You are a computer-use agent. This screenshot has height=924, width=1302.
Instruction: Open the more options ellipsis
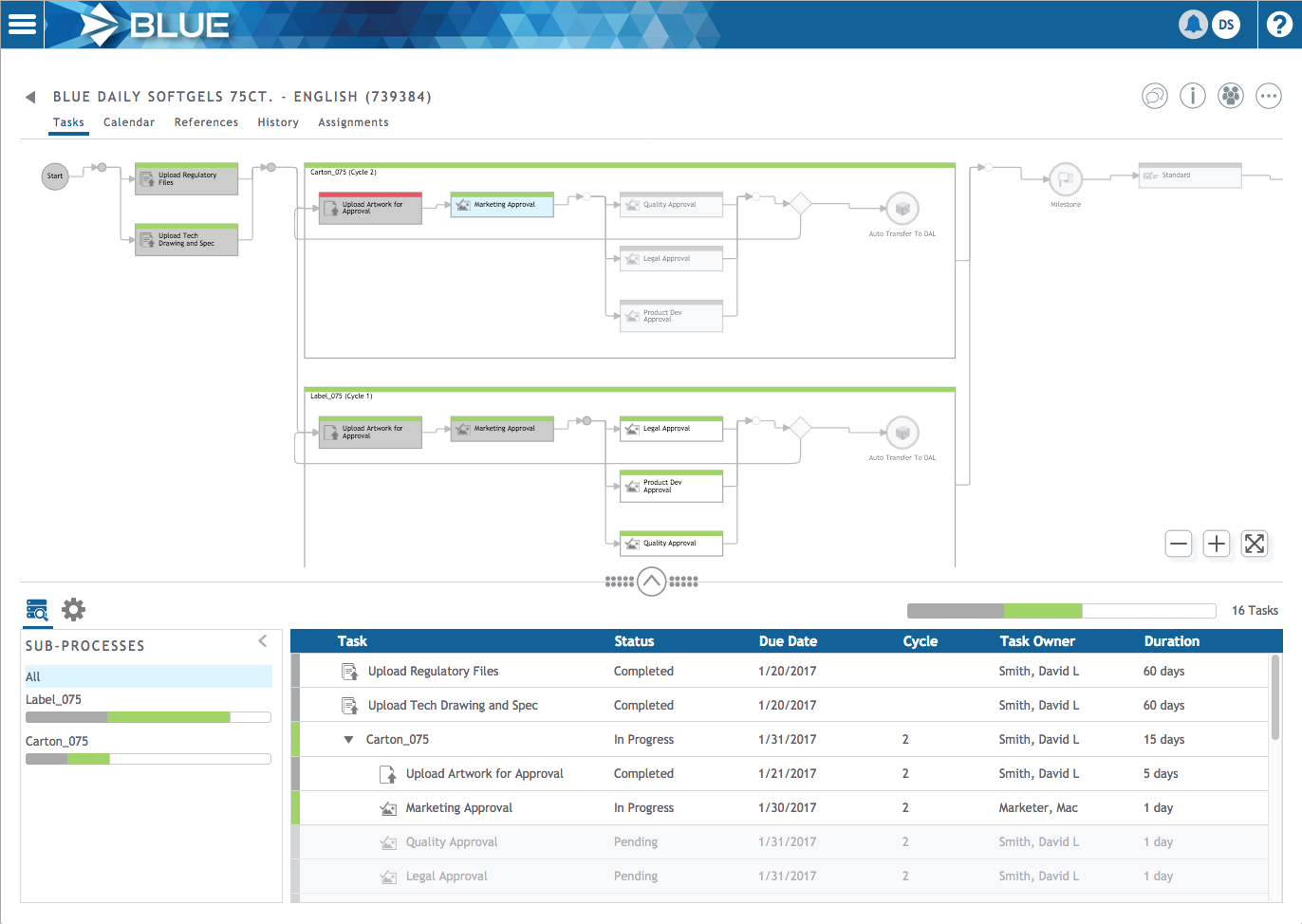click(1269, 96)
